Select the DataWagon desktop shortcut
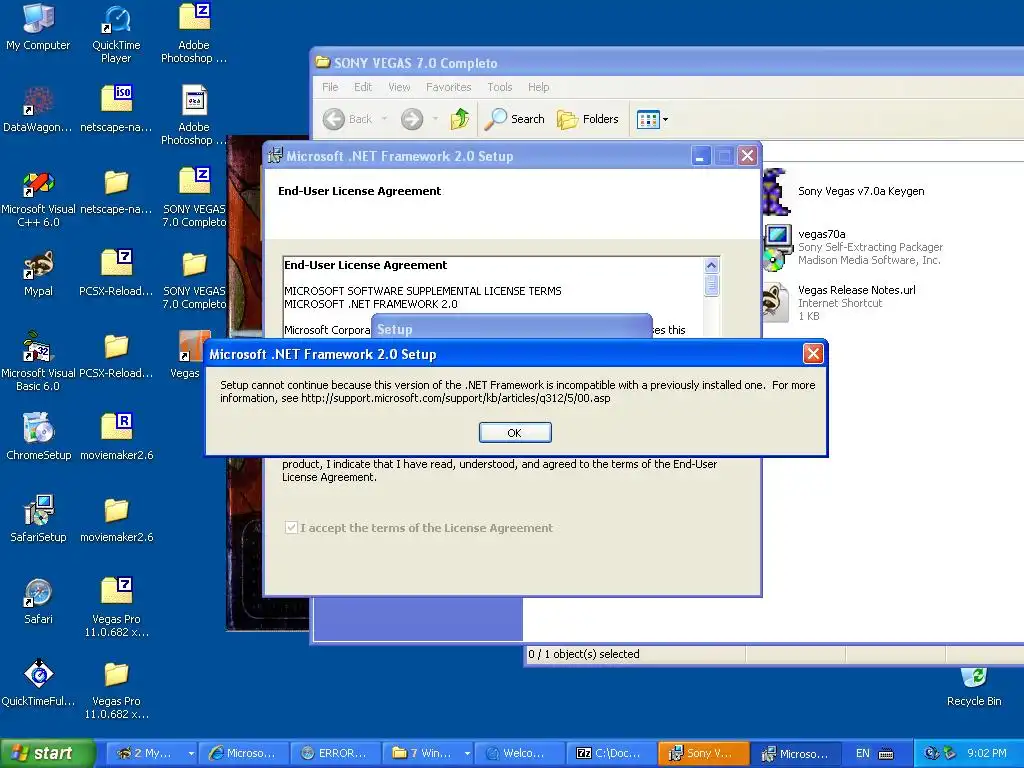 pyautogui.click(x=38, y=110)
